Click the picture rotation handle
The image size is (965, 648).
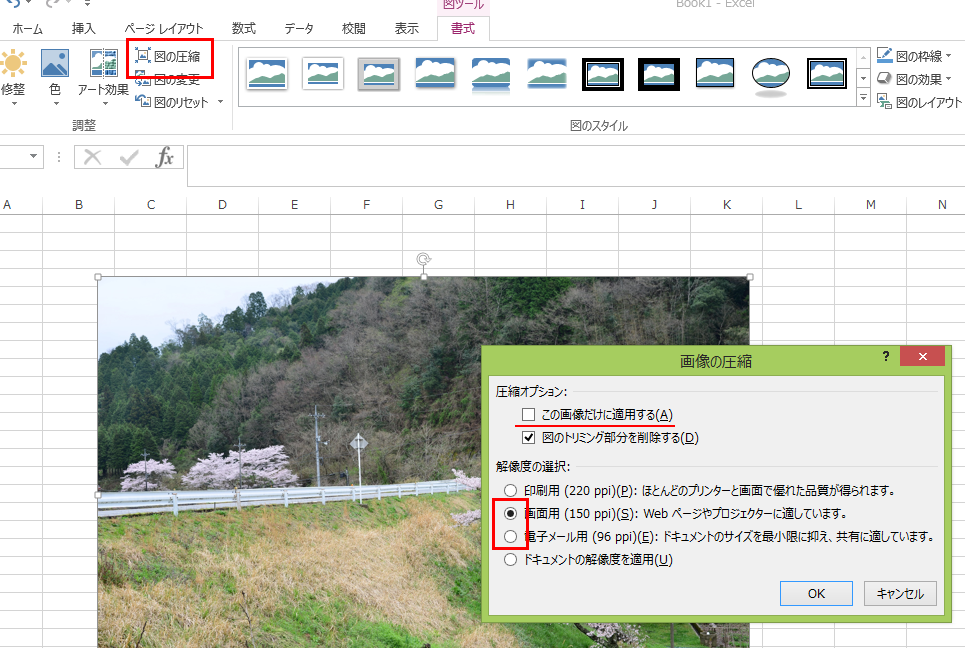423,259
